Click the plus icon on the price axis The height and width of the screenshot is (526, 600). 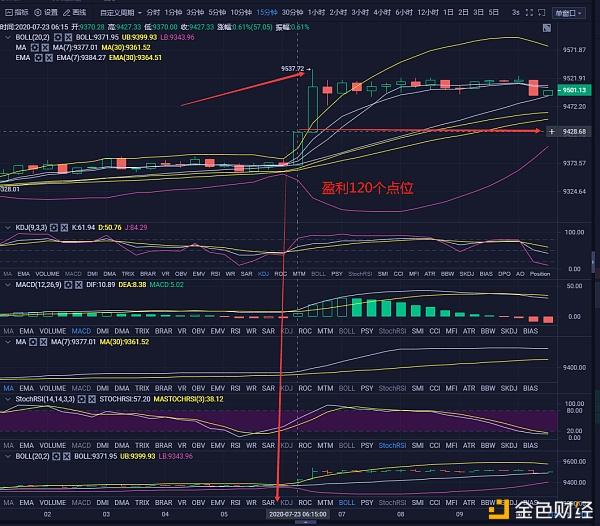pyautogui.click(x=551, y=131)
